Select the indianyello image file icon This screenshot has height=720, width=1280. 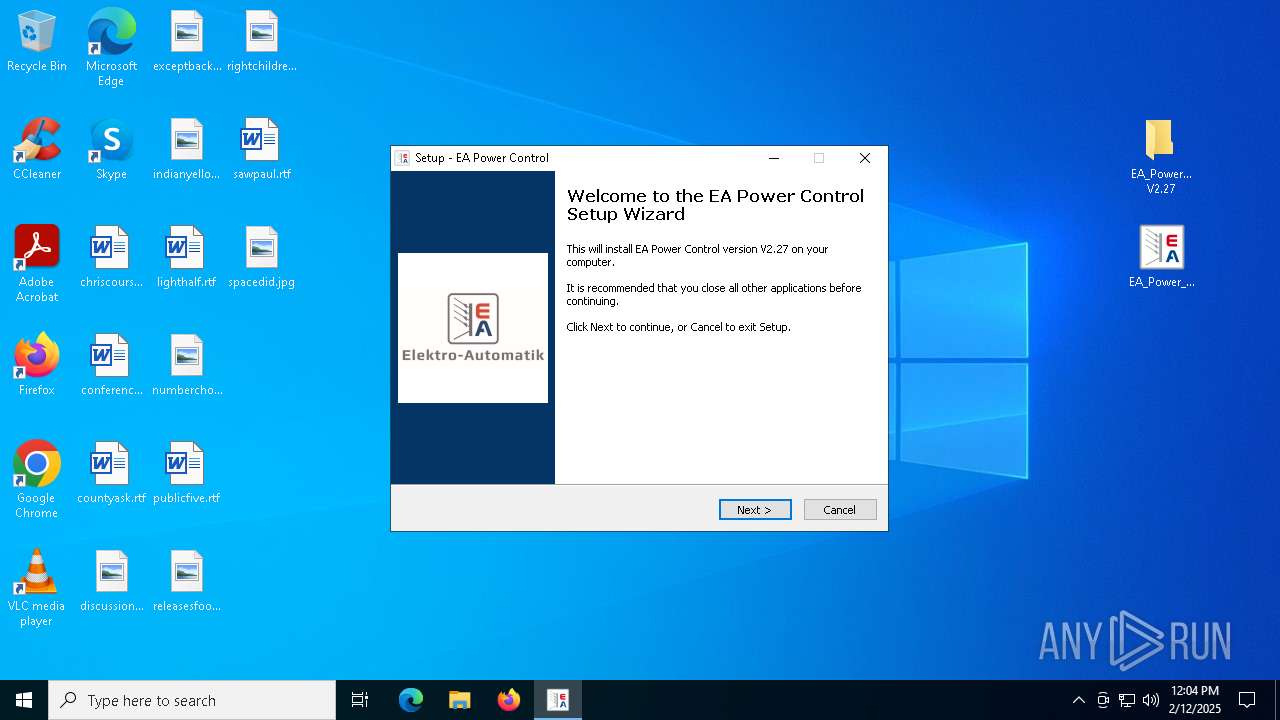(x=187, y=150)
